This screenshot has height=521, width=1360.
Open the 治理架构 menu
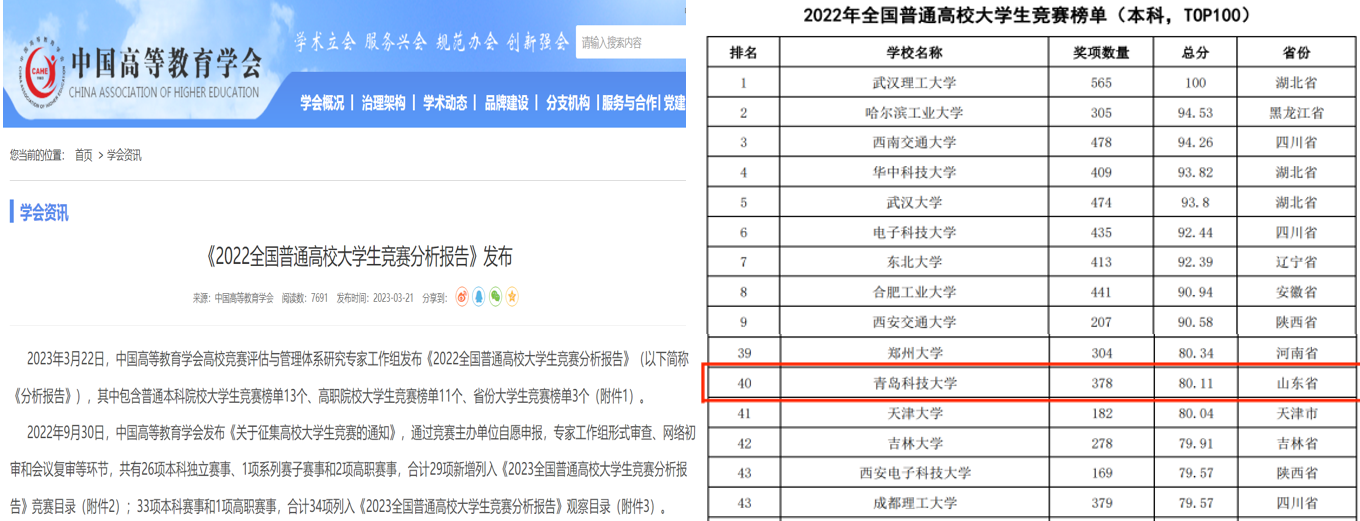click(384, 103)
